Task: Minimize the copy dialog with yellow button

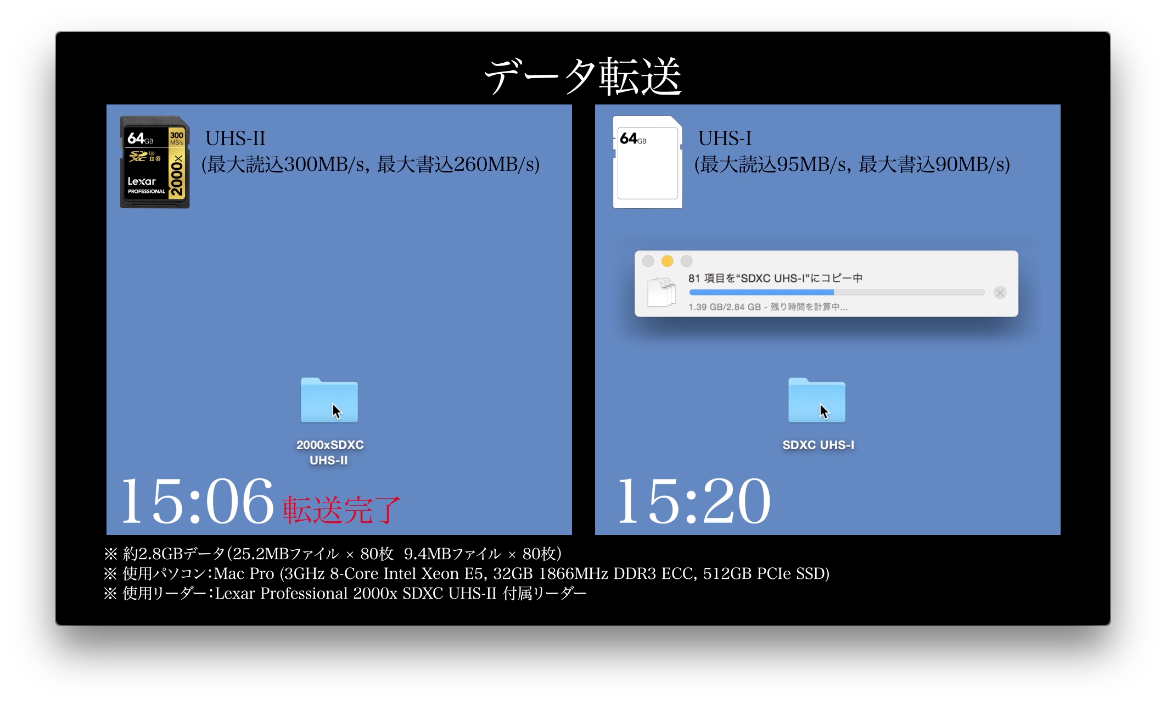Action: (667, 261)
